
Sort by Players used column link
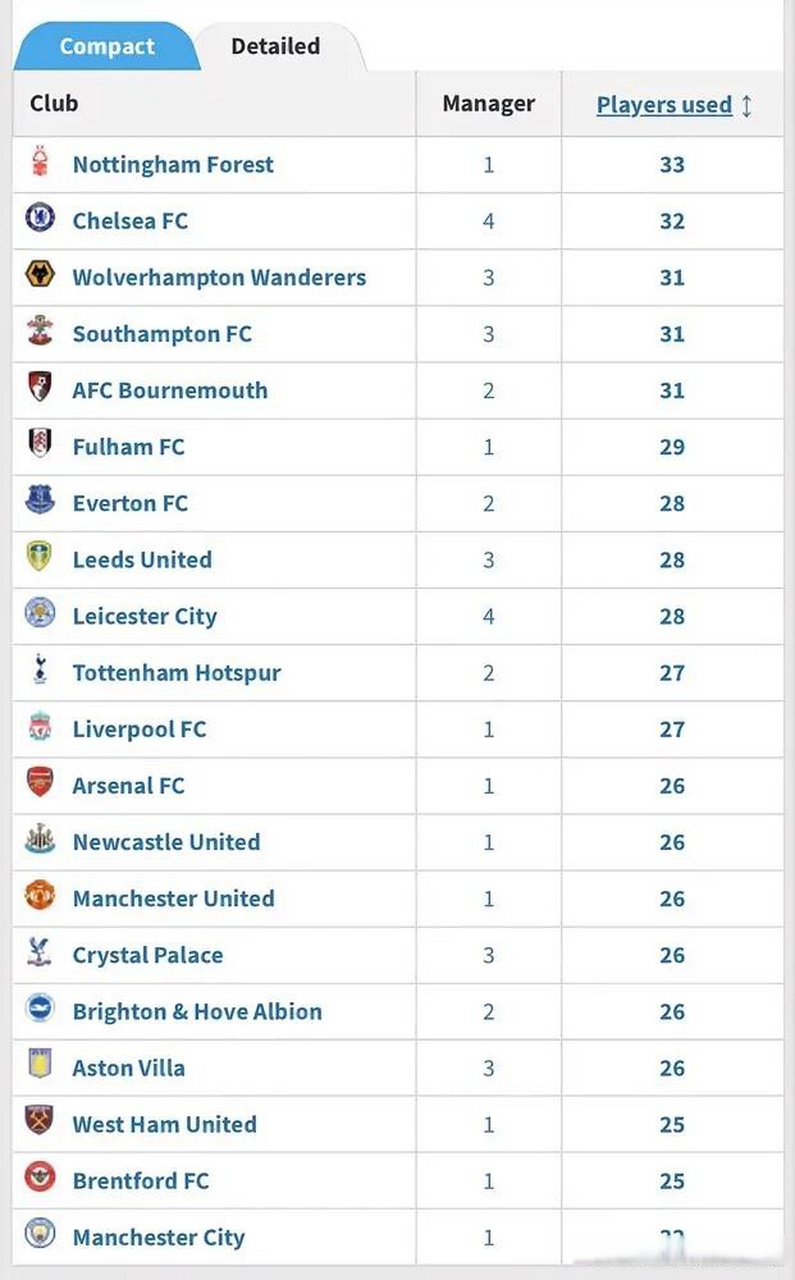pos(664,105)
